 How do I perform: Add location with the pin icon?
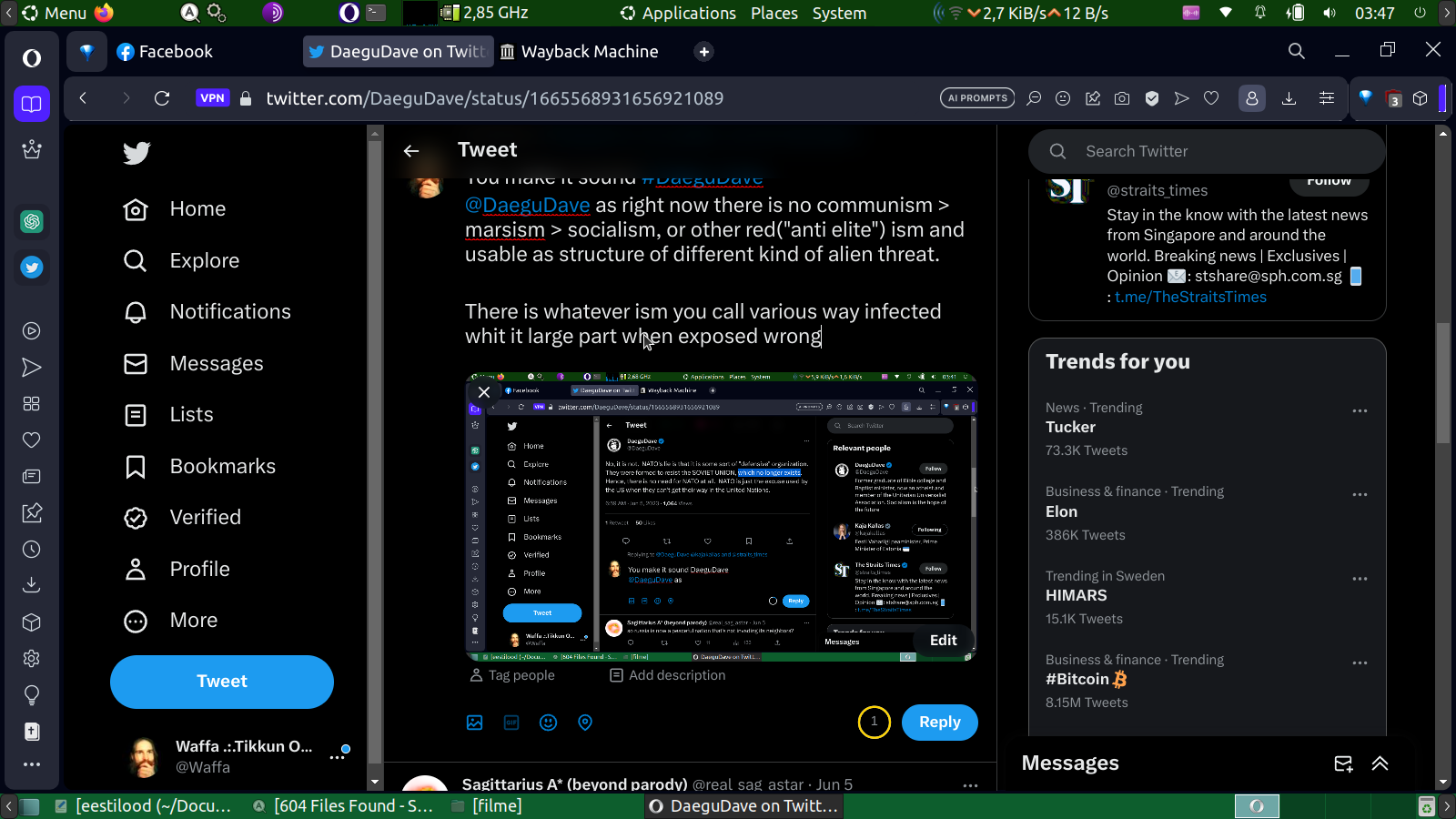(585, 723)
